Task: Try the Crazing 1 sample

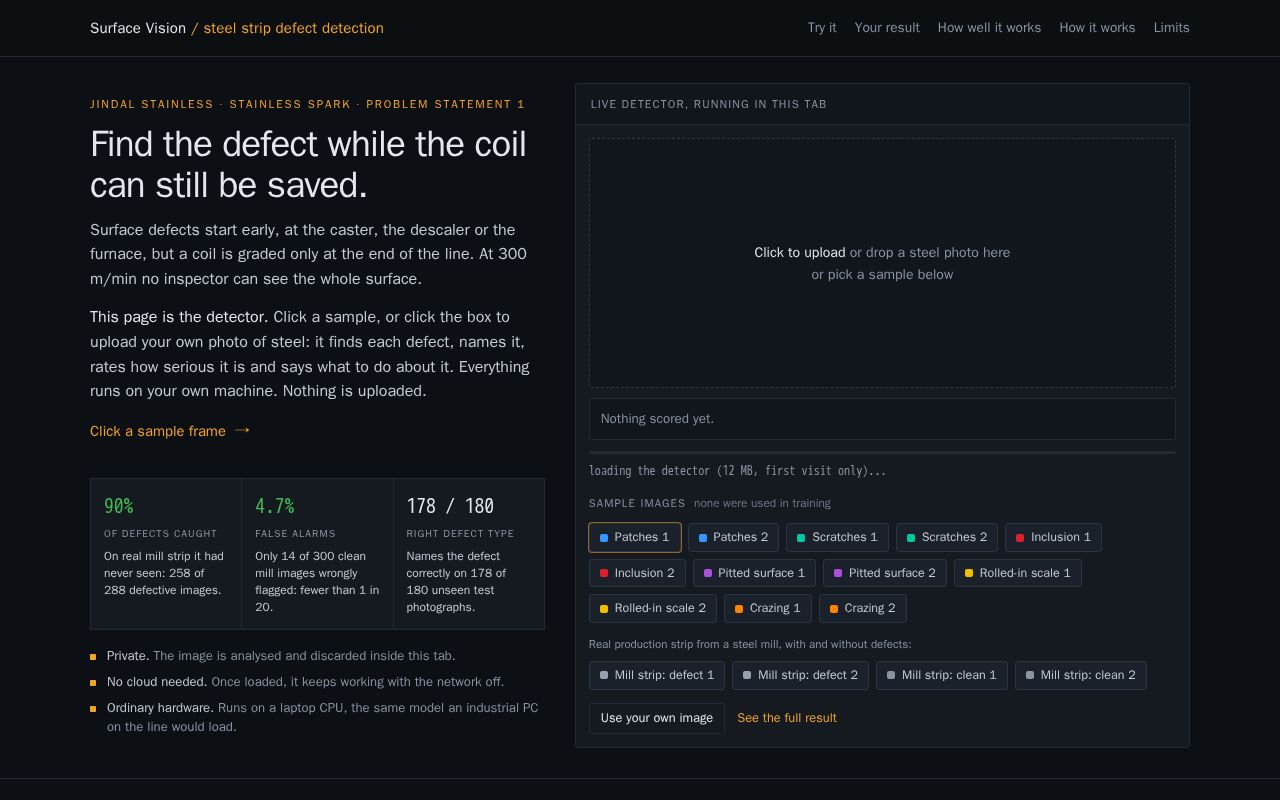Action: tap(768, 608)
